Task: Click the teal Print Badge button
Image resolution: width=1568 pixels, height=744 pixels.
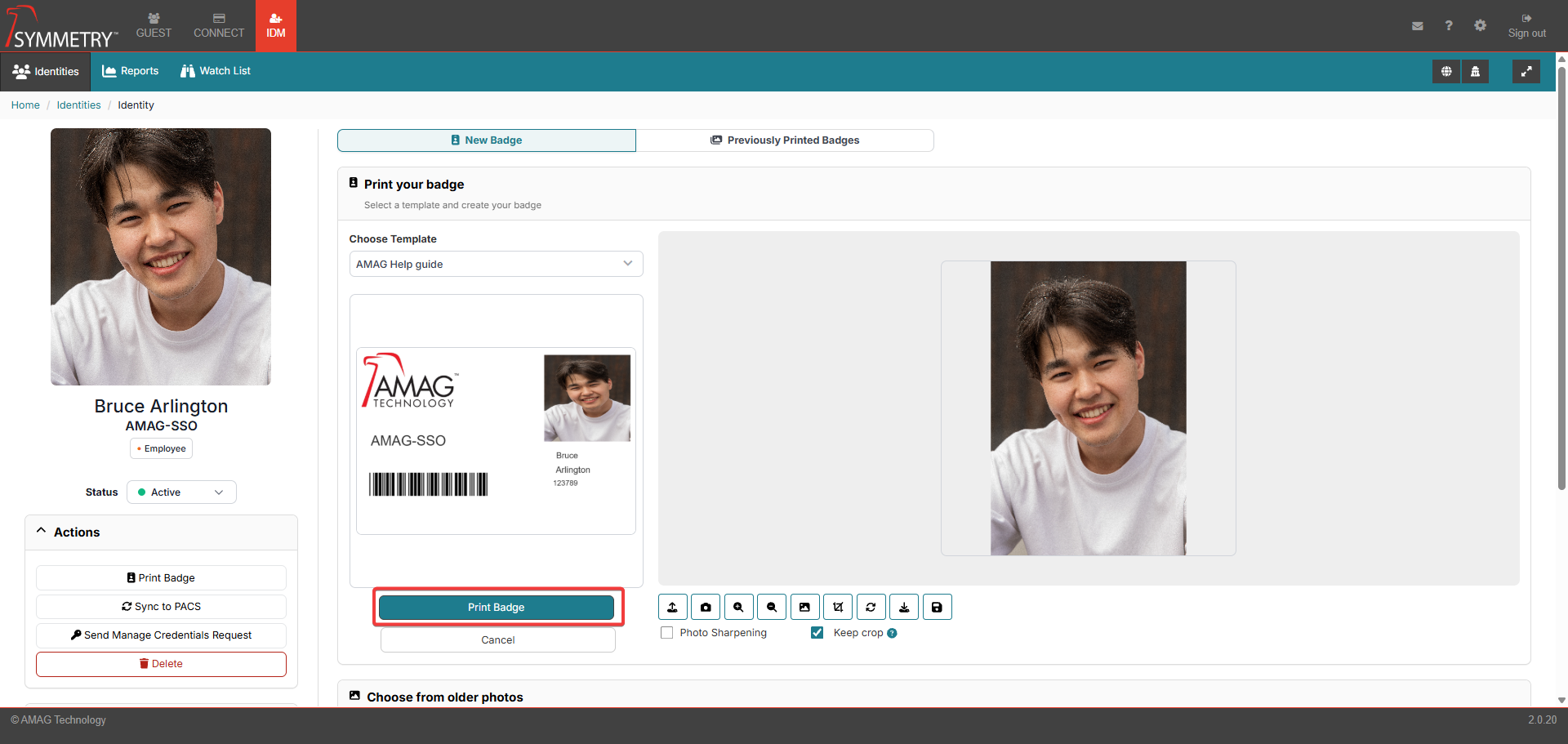Action: [497, 608]
